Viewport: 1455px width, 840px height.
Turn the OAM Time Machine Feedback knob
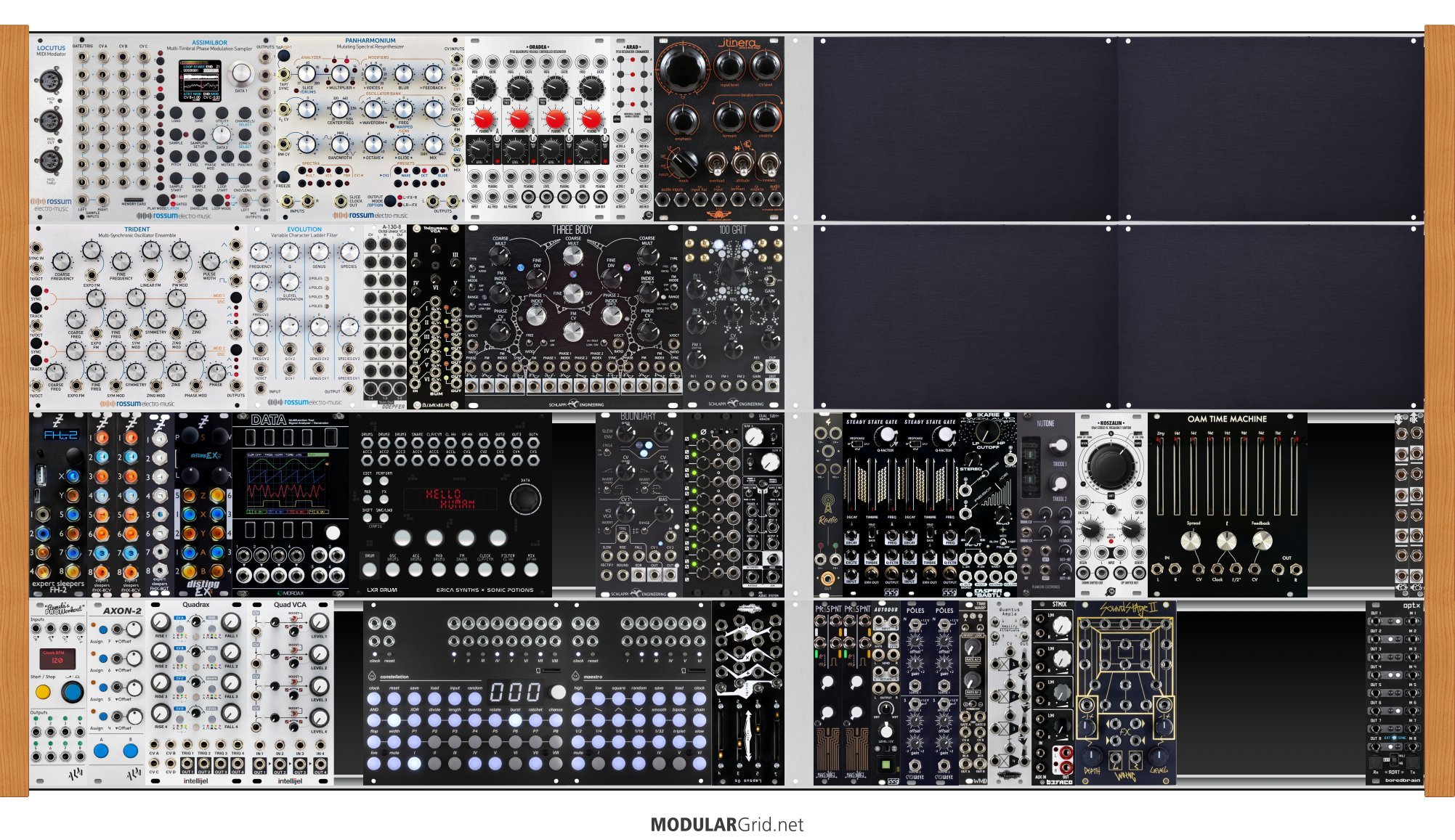[x=1262, y=540]
